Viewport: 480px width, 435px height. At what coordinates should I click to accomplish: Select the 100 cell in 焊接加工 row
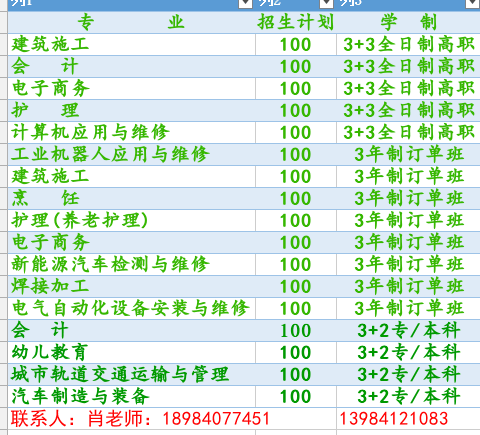(x=296, y=286)
